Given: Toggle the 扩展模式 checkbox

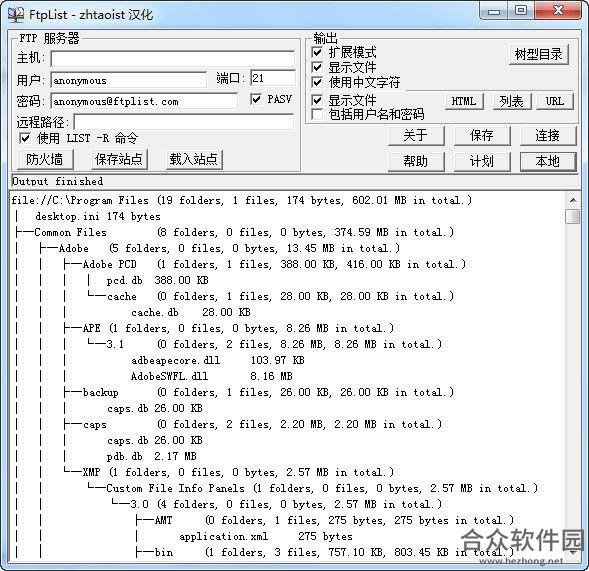Looking at the screenshot, I should [317, 52].
